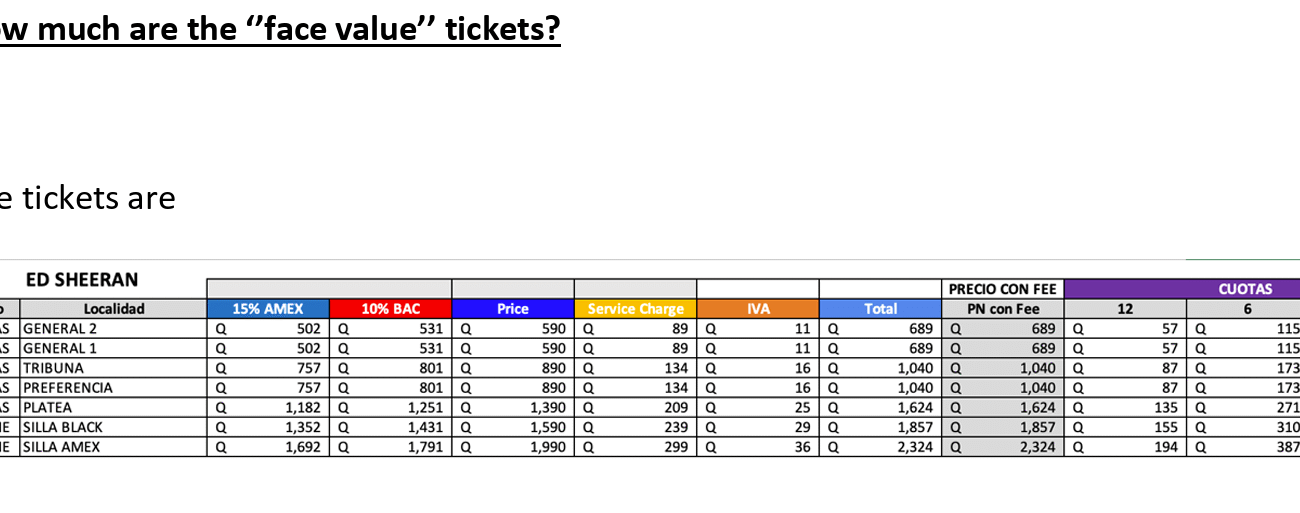
Task: Click the red 10% BAC column header
Action: point(391,309)
